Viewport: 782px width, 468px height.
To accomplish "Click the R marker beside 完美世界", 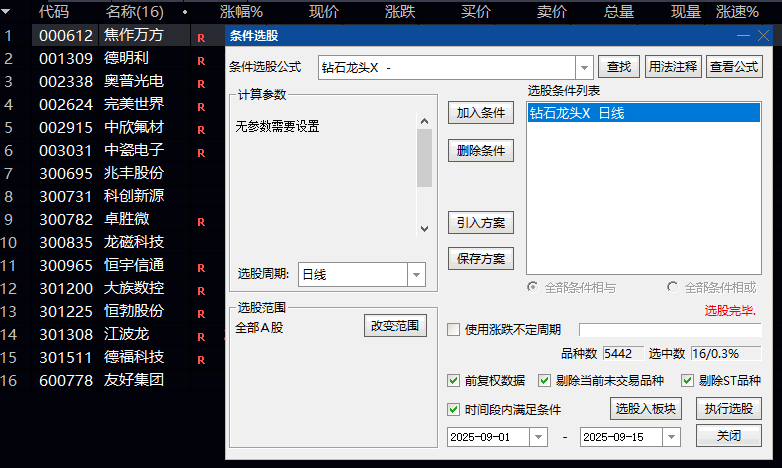I will [x=201, y=107].
